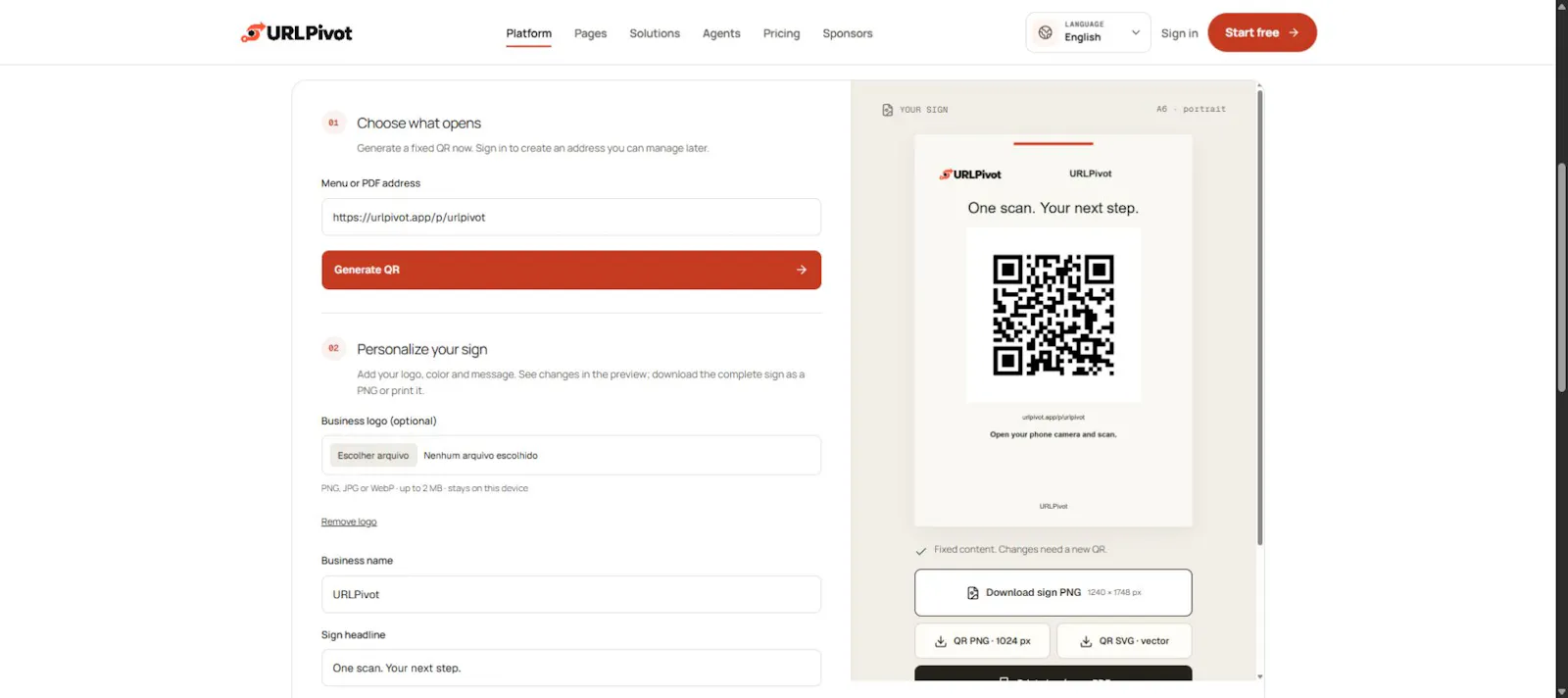Click 'A6 · portrait' label in preview

pyautogui.click(x=1191, y=109)
